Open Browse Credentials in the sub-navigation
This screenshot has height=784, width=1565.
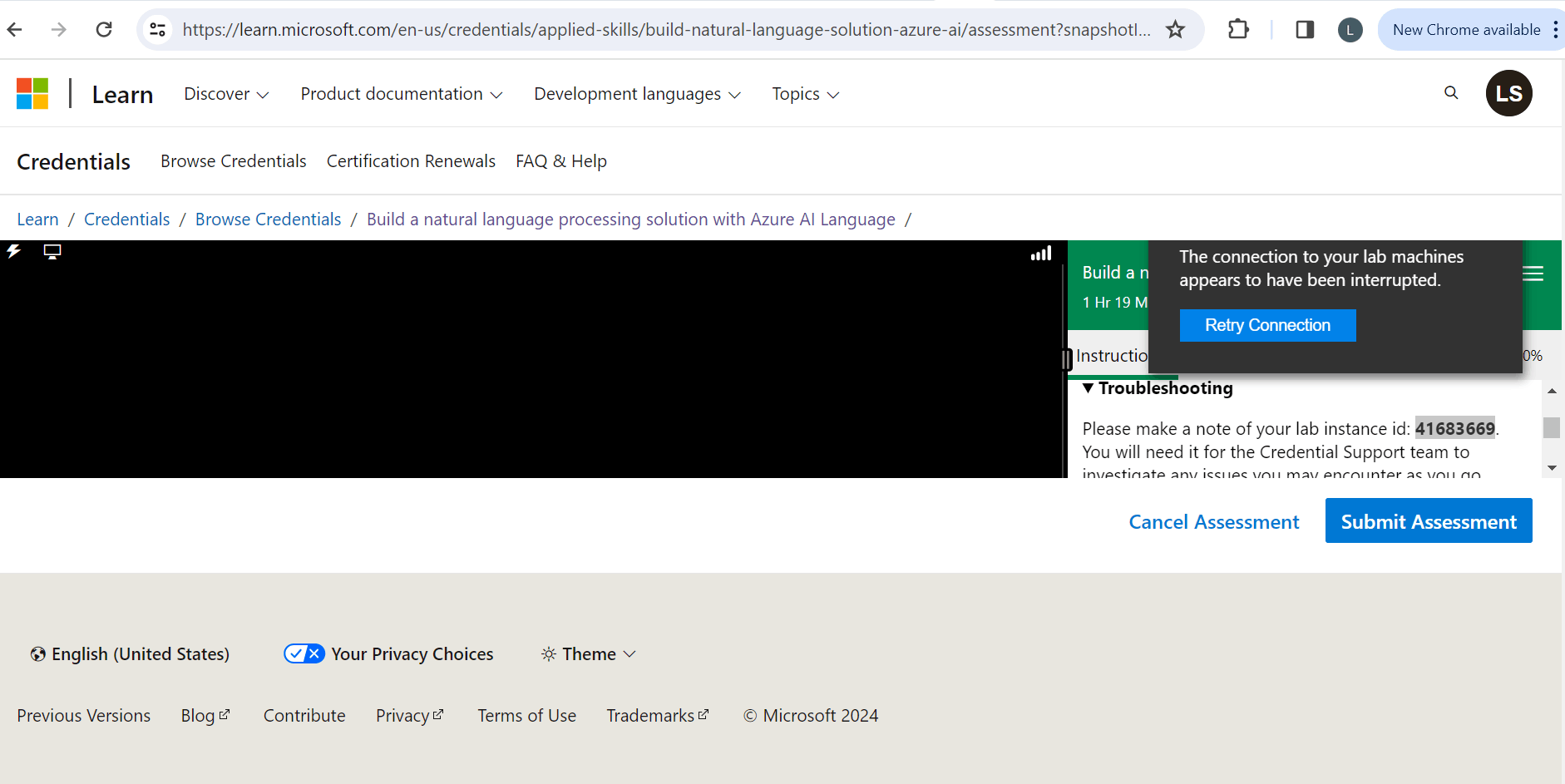tap(234, 161)
